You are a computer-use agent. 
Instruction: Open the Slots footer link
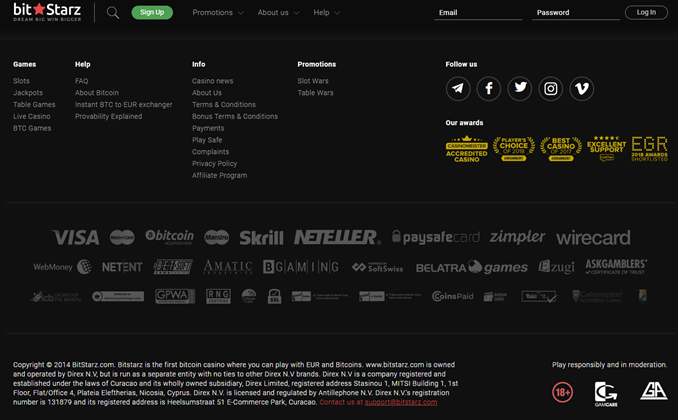[21, 81]
